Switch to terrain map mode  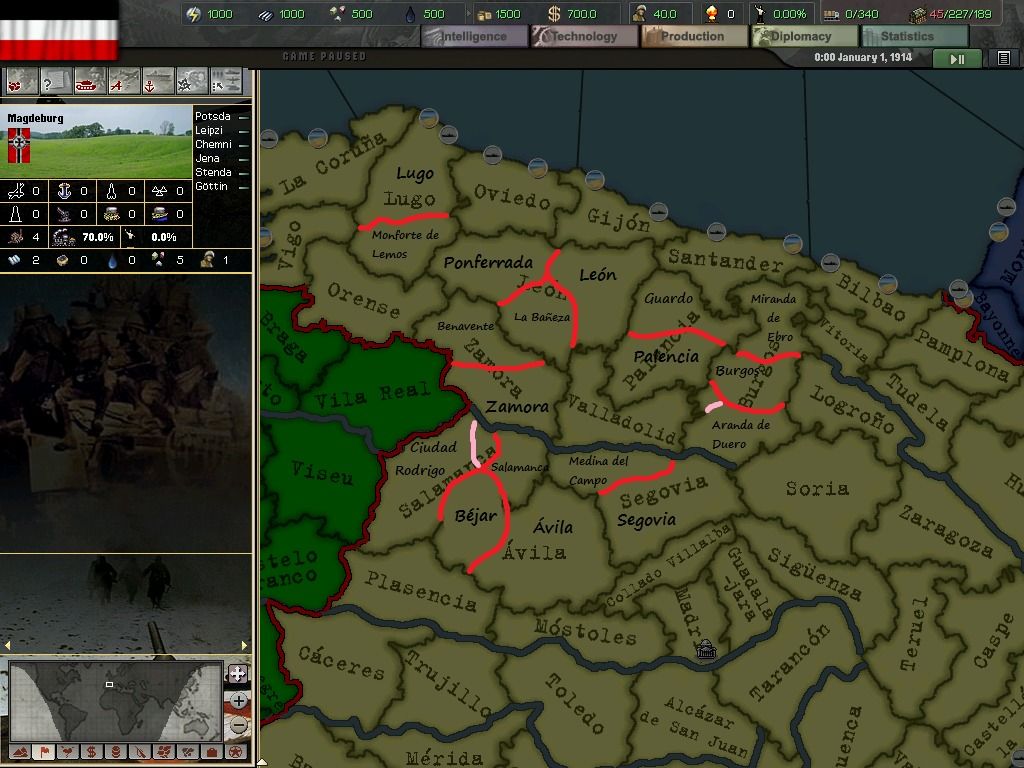pos(20,752)
